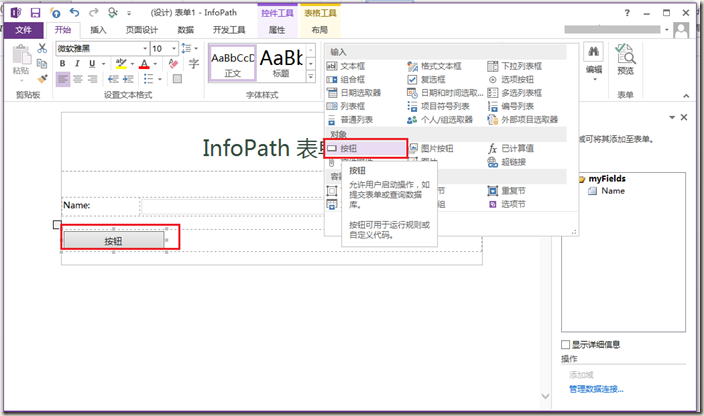Click the Format Painter brush icon
The image size is (704, 416).
[x=42, y=79]
